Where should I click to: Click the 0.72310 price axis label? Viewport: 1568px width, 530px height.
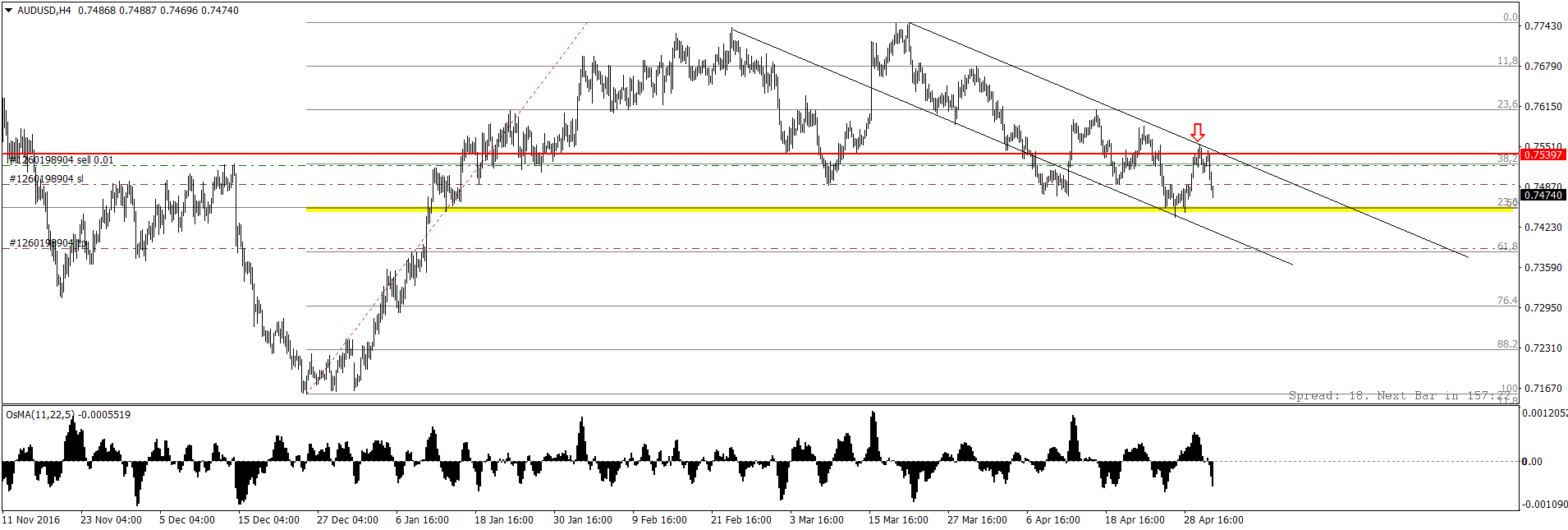(1543, 348)
